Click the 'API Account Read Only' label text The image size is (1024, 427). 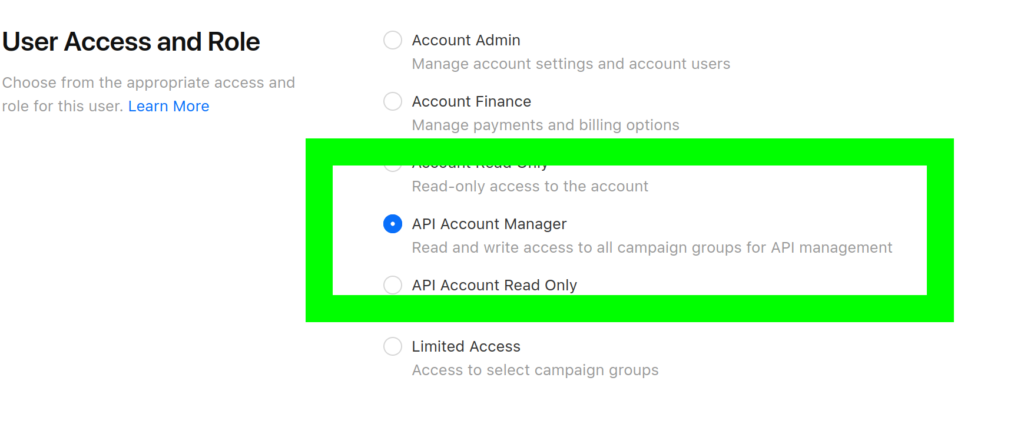(494, 285)
